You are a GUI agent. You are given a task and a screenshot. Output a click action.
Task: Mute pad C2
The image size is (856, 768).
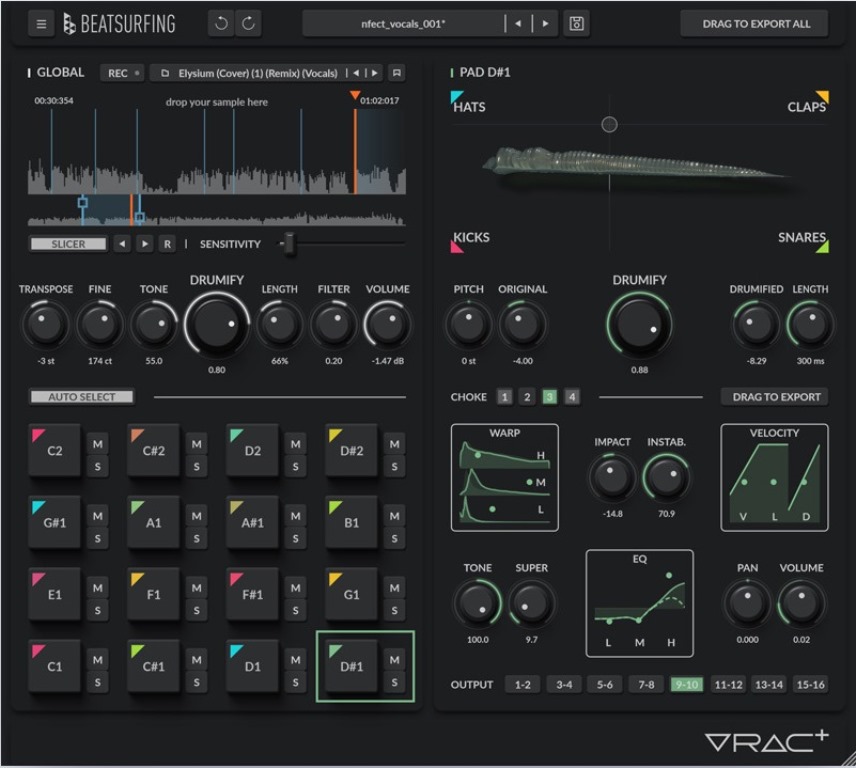click(98, 444)
